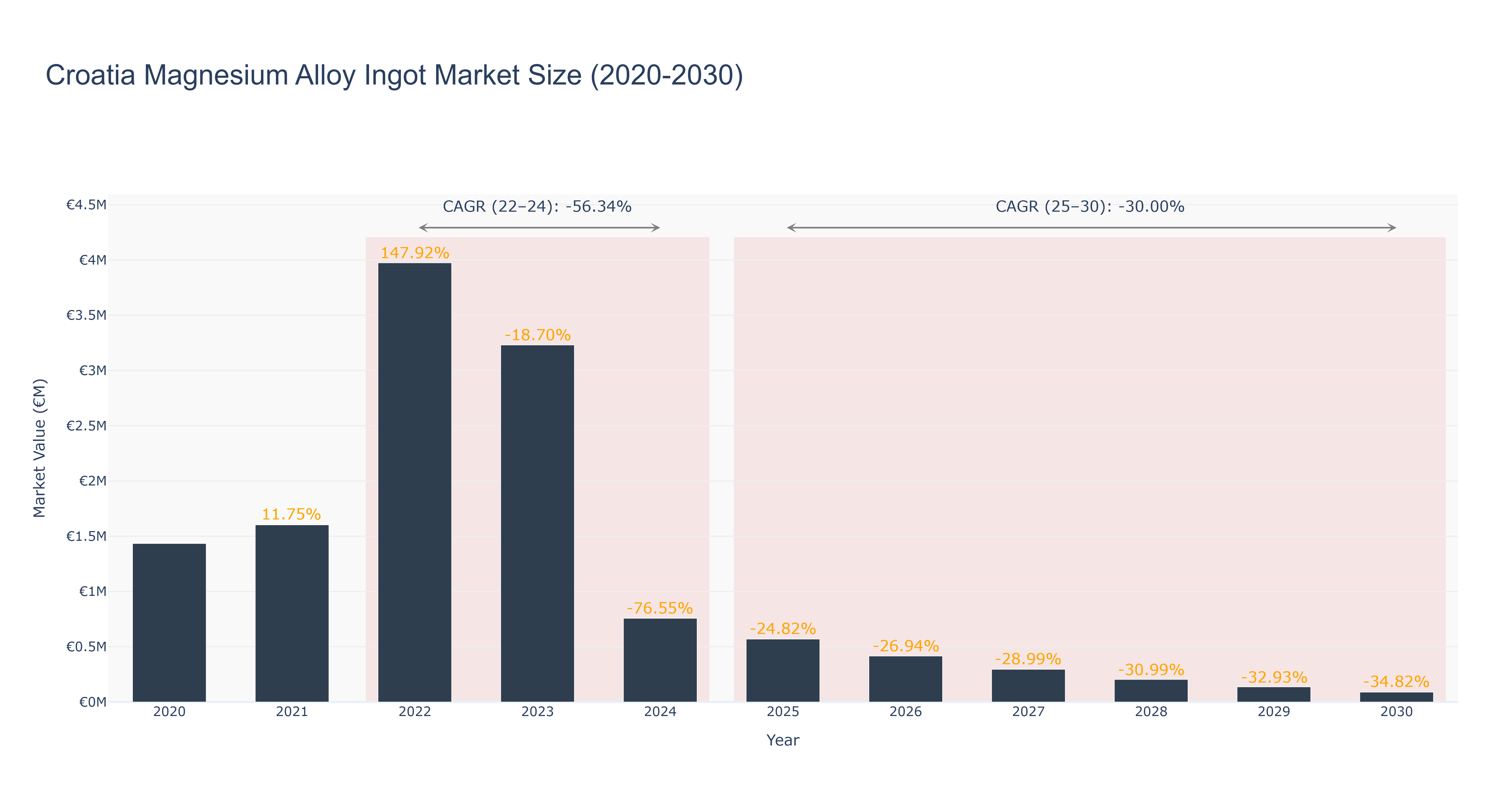Click the €1.5M y-axis tick label

click(86, 536)
